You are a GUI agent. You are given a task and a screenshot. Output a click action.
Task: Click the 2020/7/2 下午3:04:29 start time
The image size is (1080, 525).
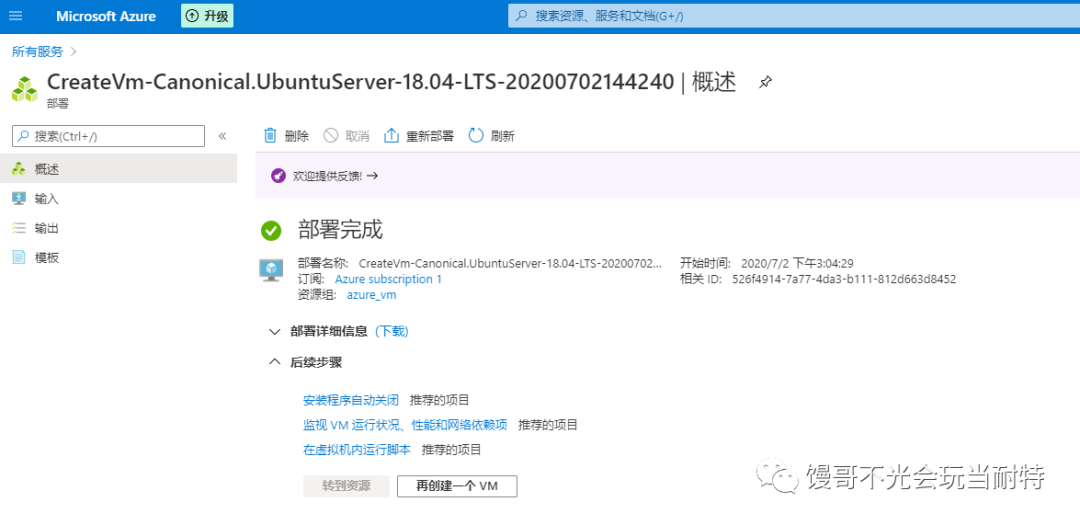point(798,263)
